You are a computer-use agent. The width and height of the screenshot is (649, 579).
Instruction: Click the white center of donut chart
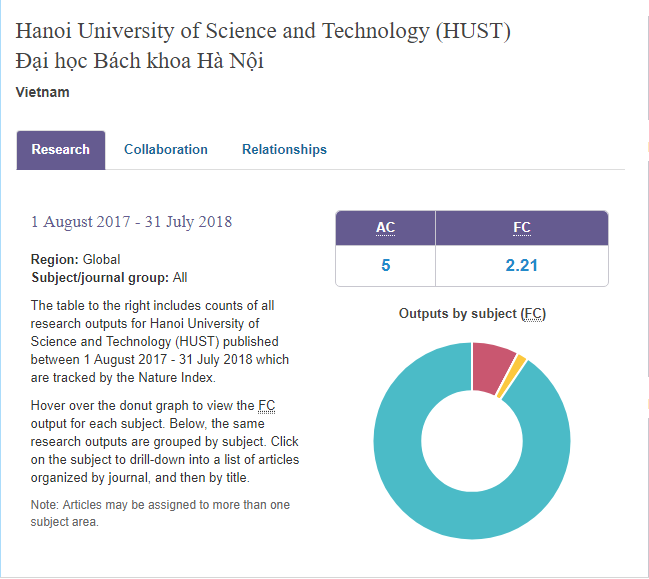coord(471,441)
